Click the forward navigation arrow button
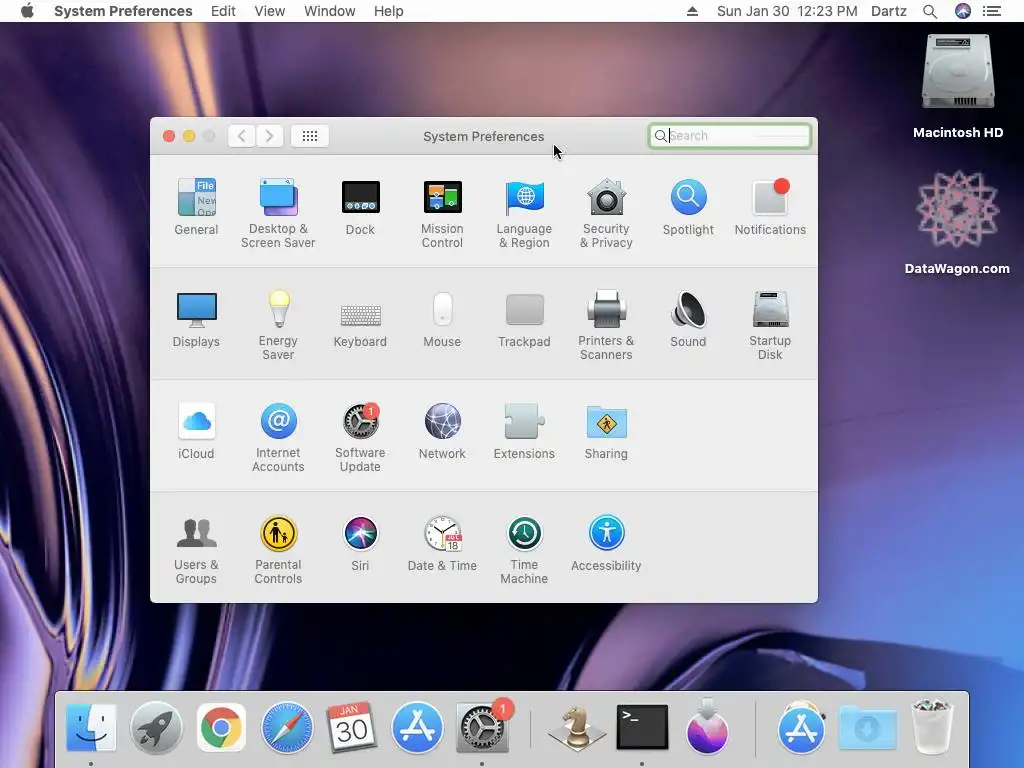 pyautogui.click(x=269, y=136)
